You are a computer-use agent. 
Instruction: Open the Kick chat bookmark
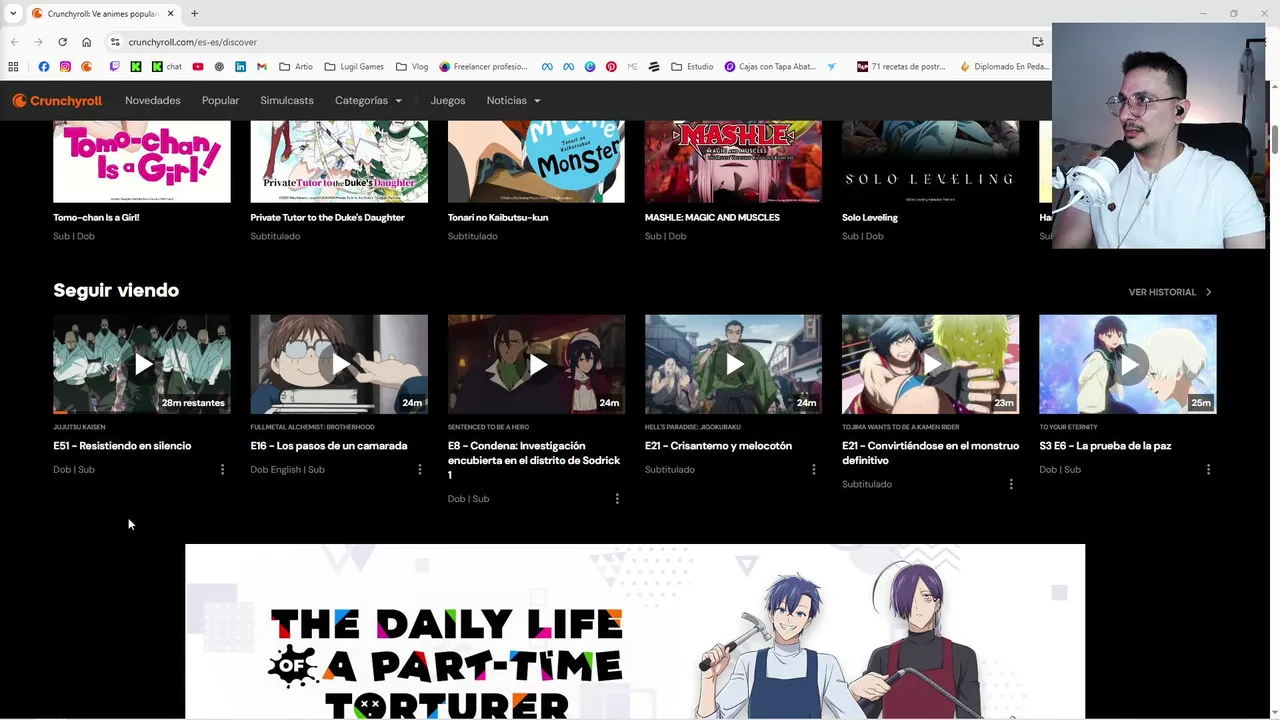click(x=167, y=67)
